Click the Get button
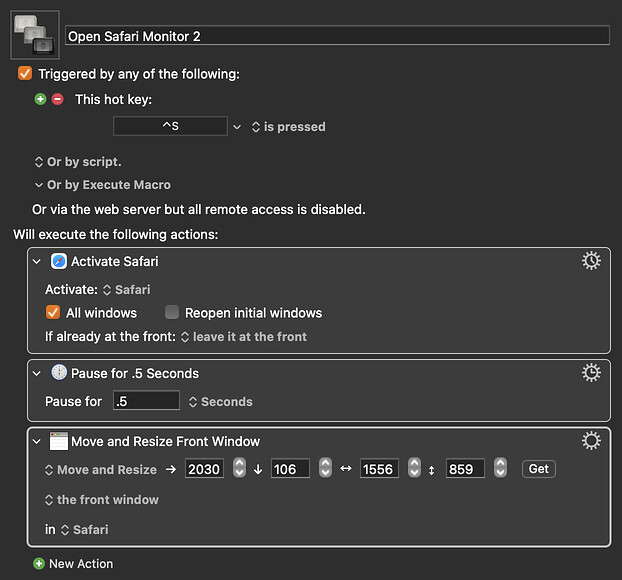The image size is (622, 580). pos(539,469)
